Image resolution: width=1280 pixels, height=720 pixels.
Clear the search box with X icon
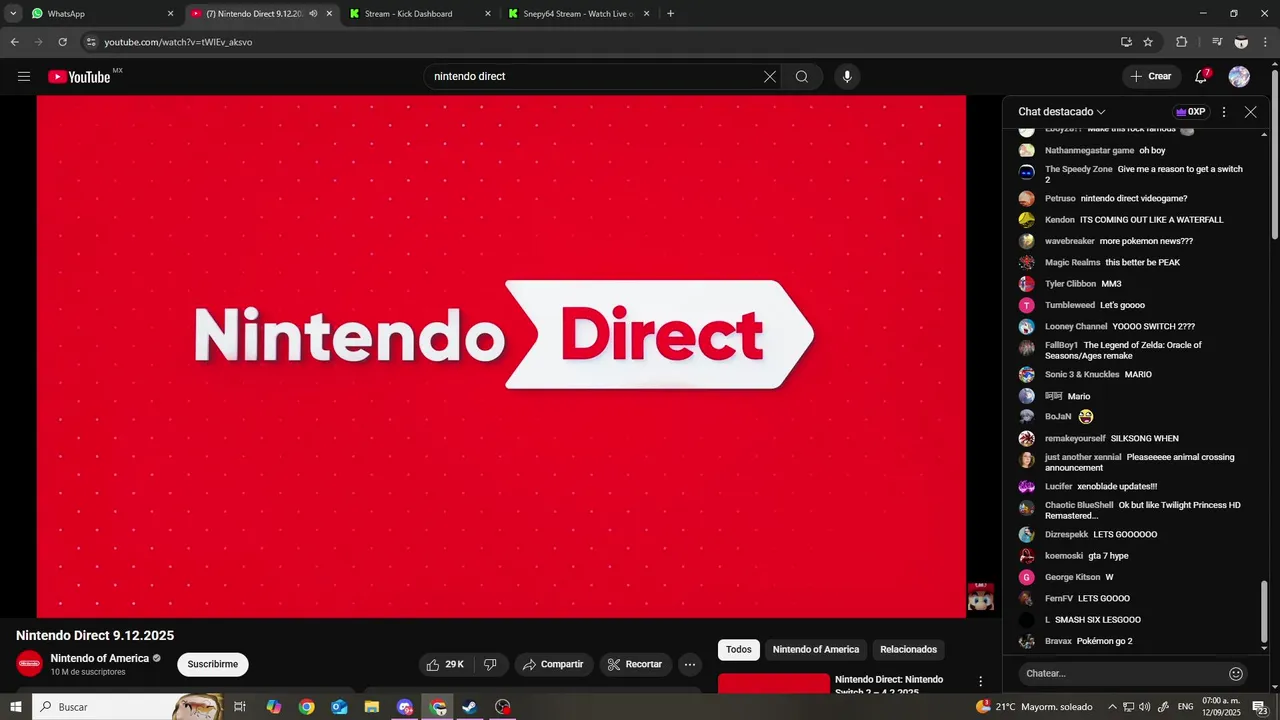point(770,77)
